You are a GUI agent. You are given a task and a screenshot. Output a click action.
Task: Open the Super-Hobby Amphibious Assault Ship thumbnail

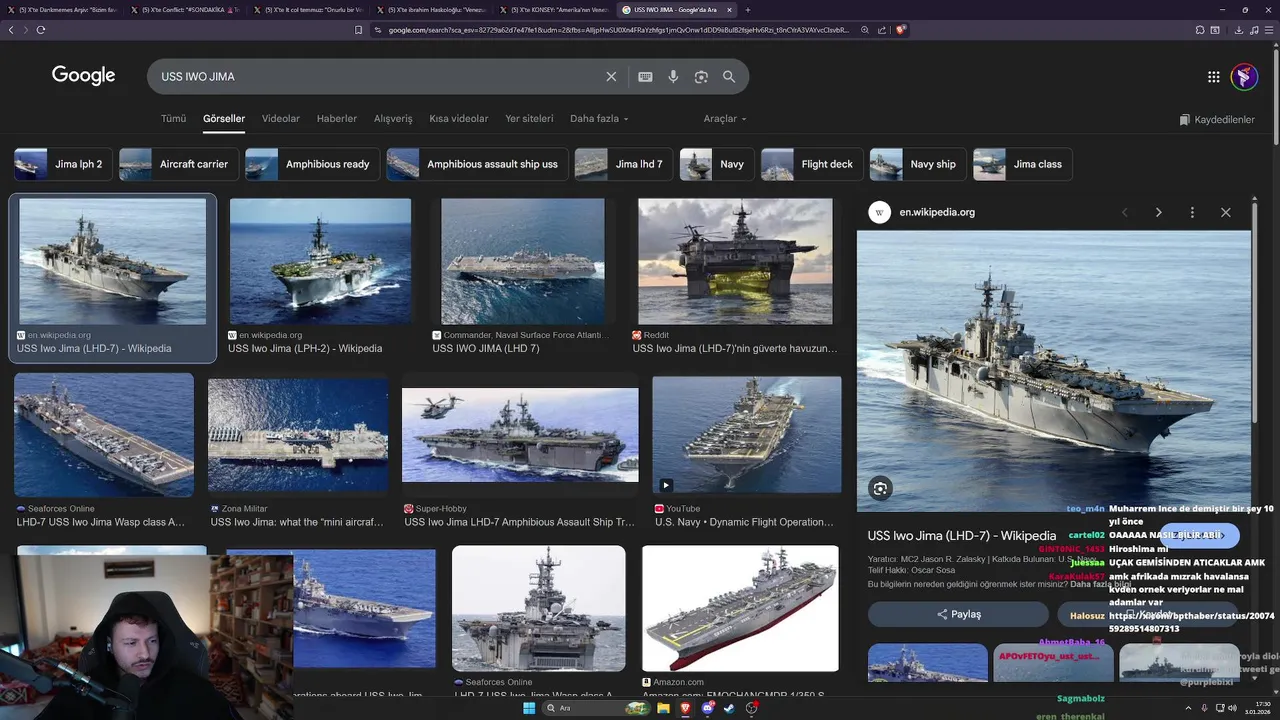[520, 435]
